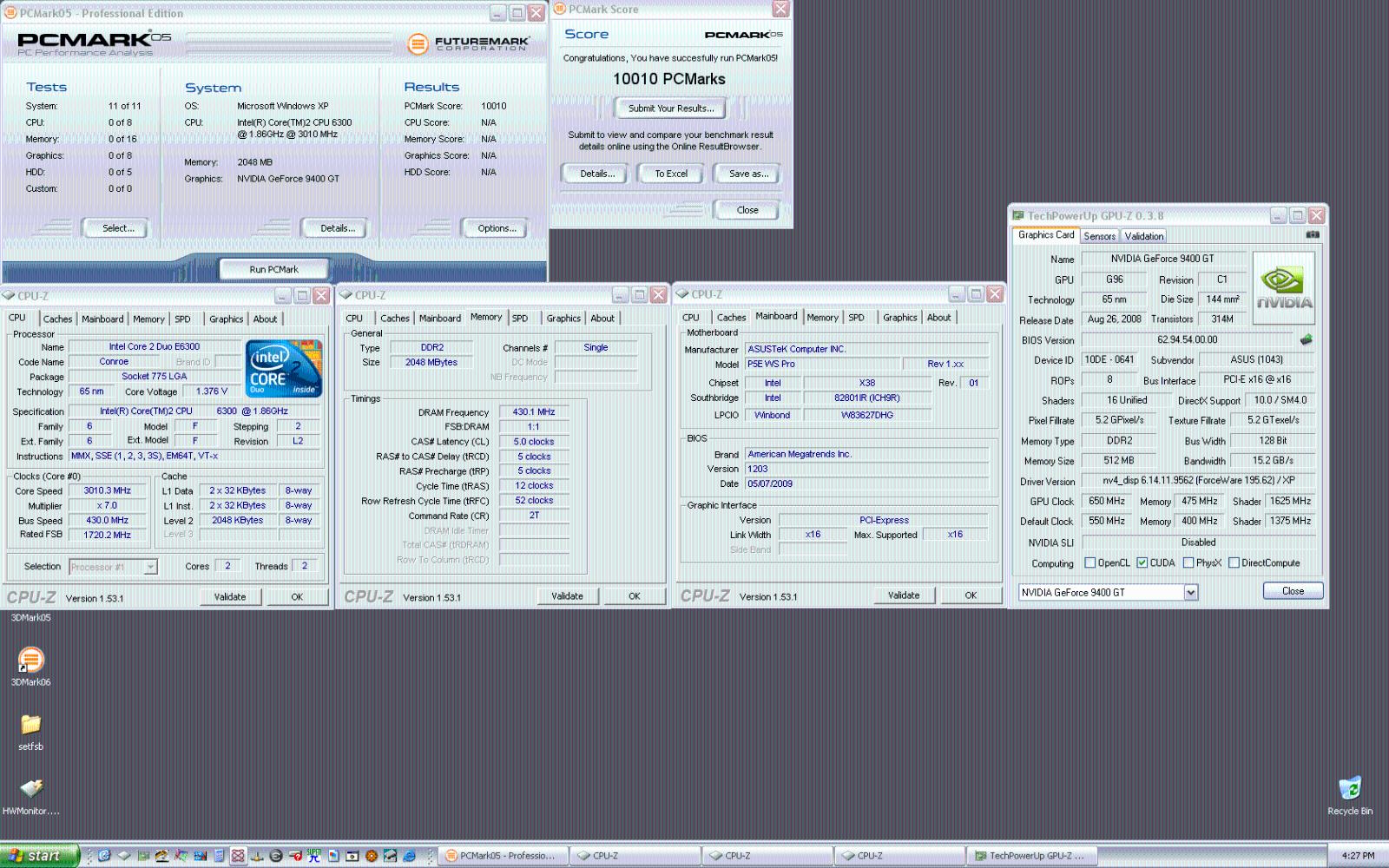Screen dimensions: 1389x868
Task: Enable the DirectCompute checkbox
Action: point(1234,562)
